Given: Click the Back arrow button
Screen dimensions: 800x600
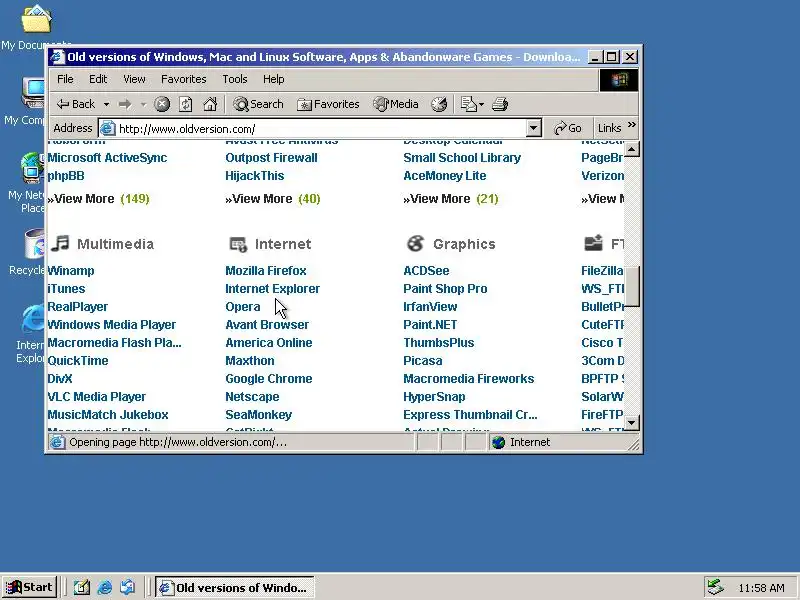Looking at the screenshot, I should click(x=76, y=104).
